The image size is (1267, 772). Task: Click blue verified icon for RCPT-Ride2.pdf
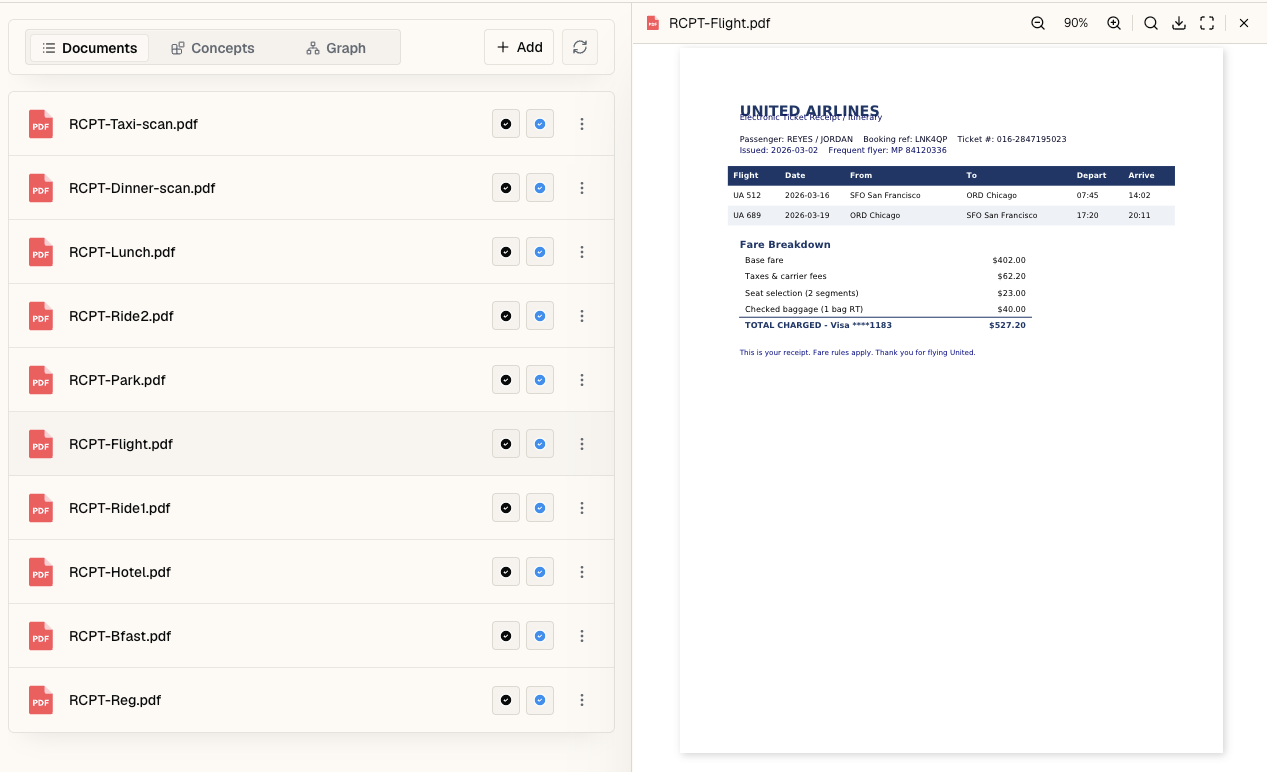(x=540, y=316)
